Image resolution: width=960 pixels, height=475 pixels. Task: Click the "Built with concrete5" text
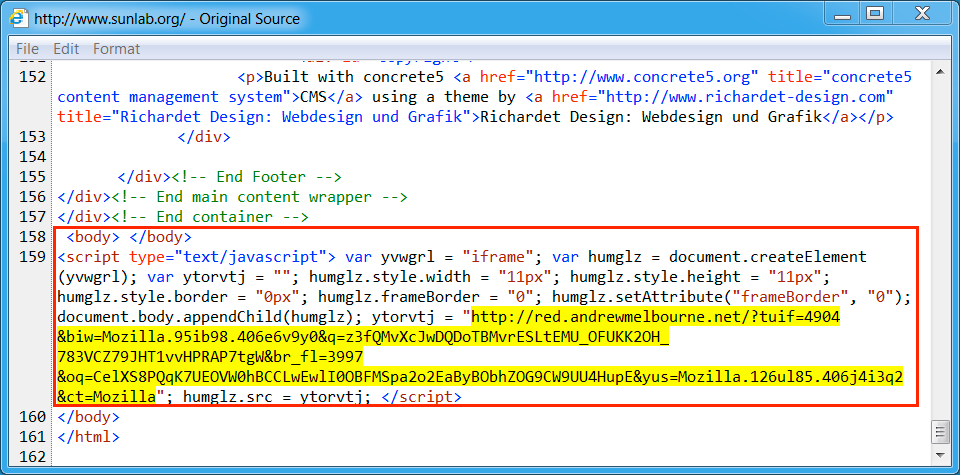coord(356,77)
